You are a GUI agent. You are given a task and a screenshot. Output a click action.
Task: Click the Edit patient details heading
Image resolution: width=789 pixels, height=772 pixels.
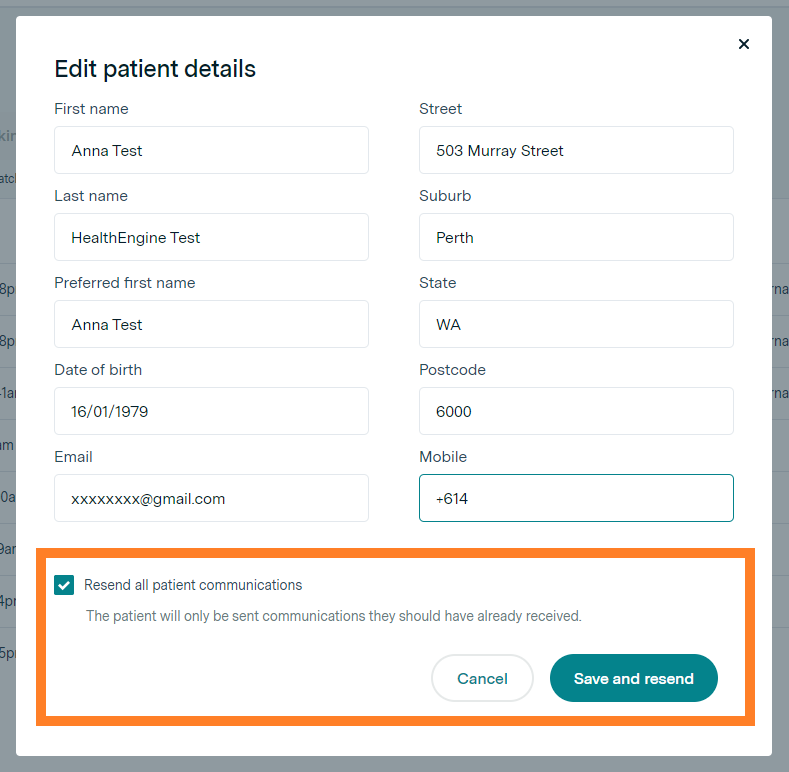click(155, 69)
